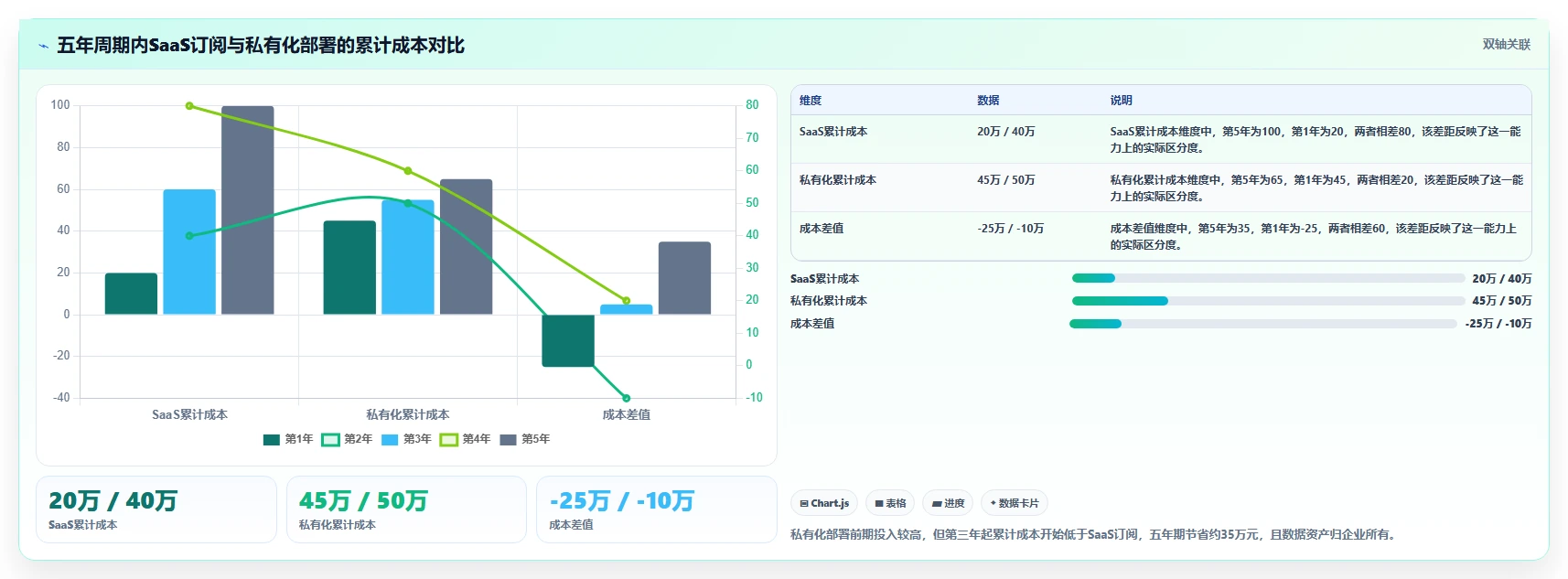
Task: Click the -25万 / -10万 value beside progress bar
Action: 1498,324
